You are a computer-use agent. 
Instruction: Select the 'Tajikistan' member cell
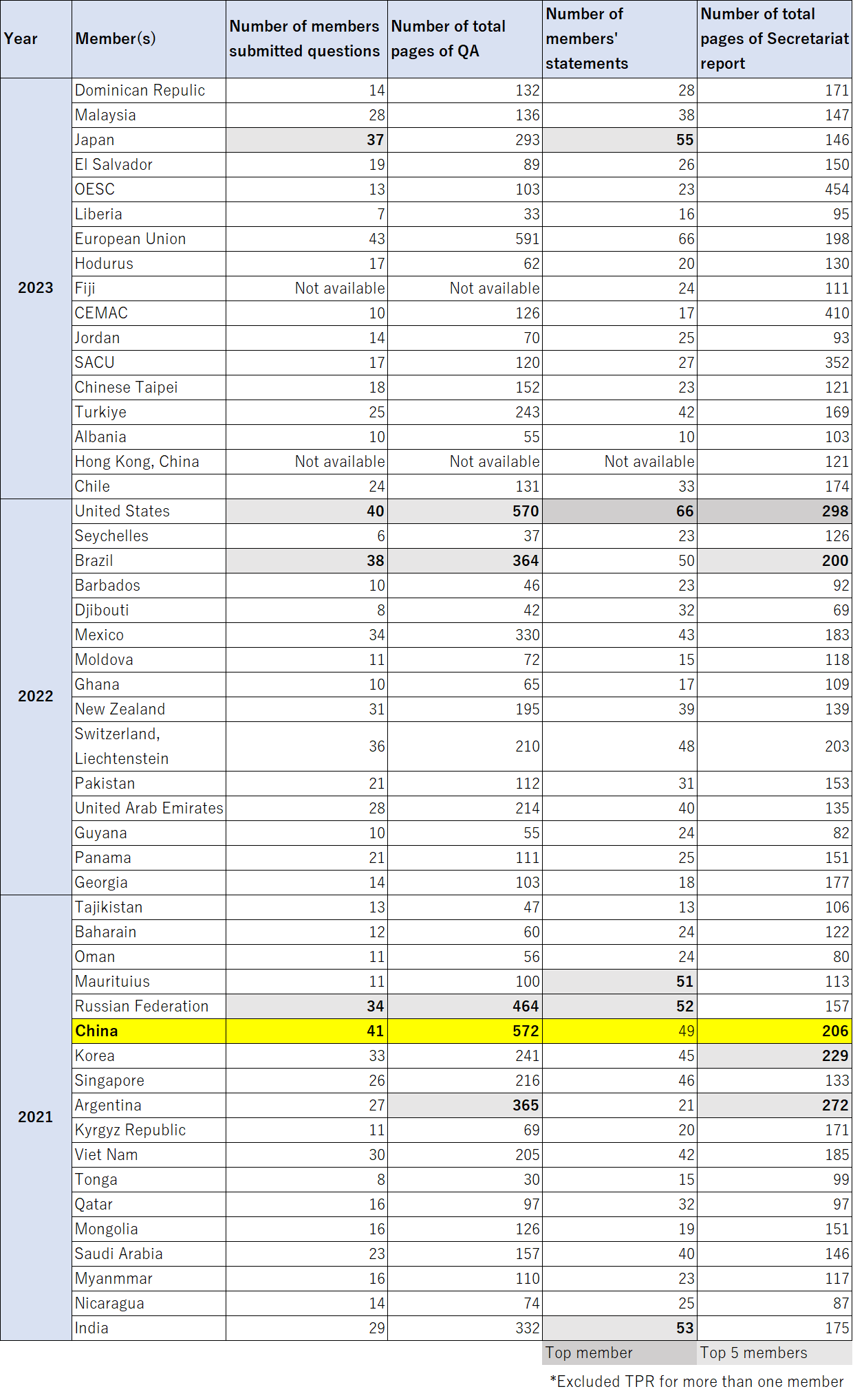pos(149,908)
